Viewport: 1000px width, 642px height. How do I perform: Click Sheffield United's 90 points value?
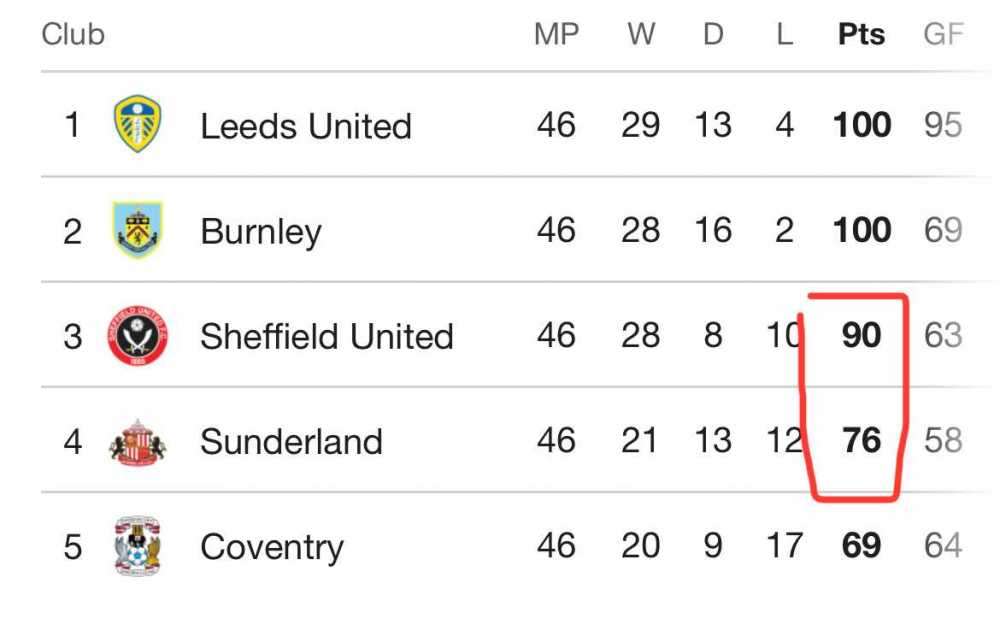pos(862,335)
